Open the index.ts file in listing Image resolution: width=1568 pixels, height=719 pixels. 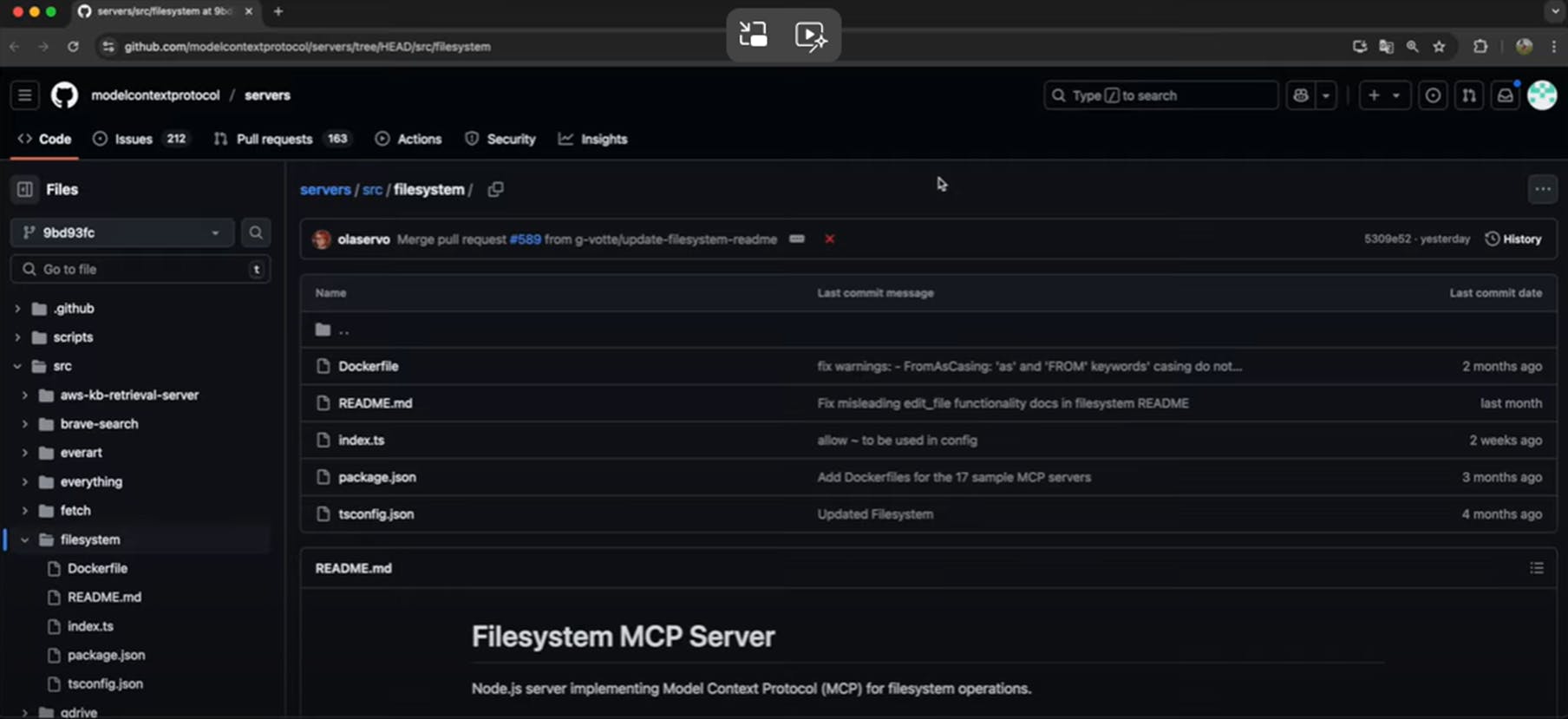361,441
